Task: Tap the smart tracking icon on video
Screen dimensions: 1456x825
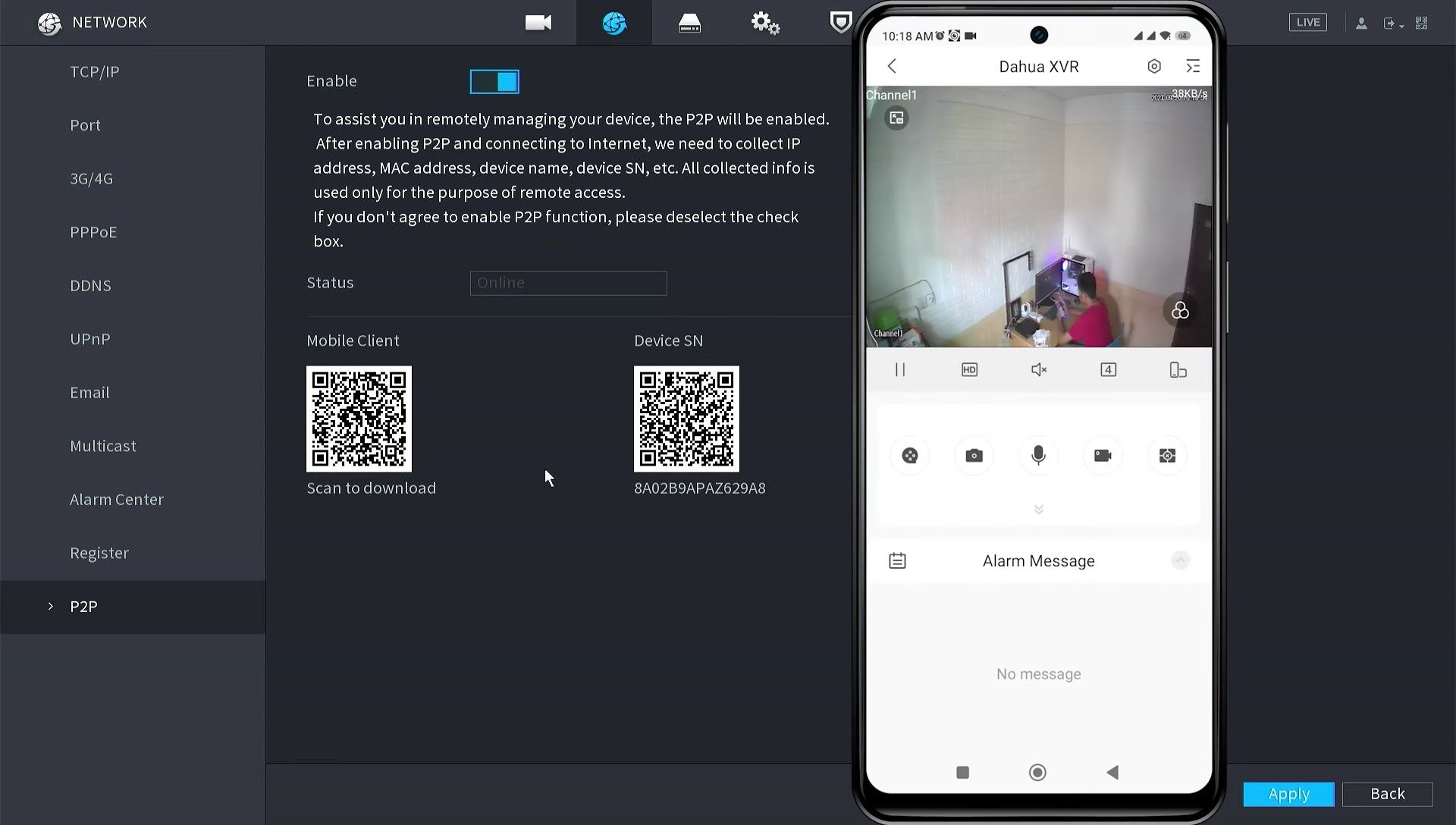Action: coord(1180,310)
